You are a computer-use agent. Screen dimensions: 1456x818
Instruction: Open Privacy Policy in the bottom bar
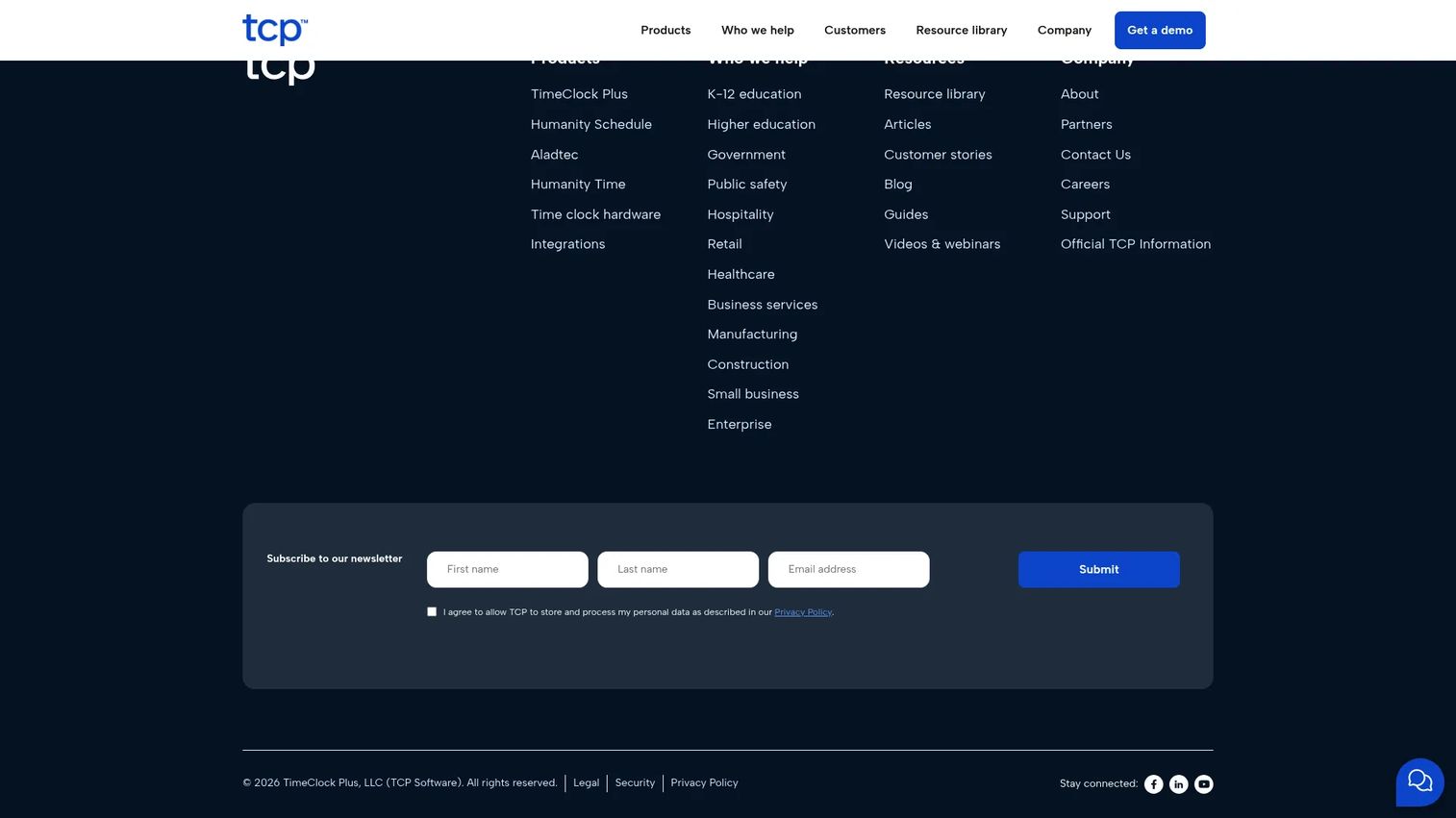coord(704,782)
